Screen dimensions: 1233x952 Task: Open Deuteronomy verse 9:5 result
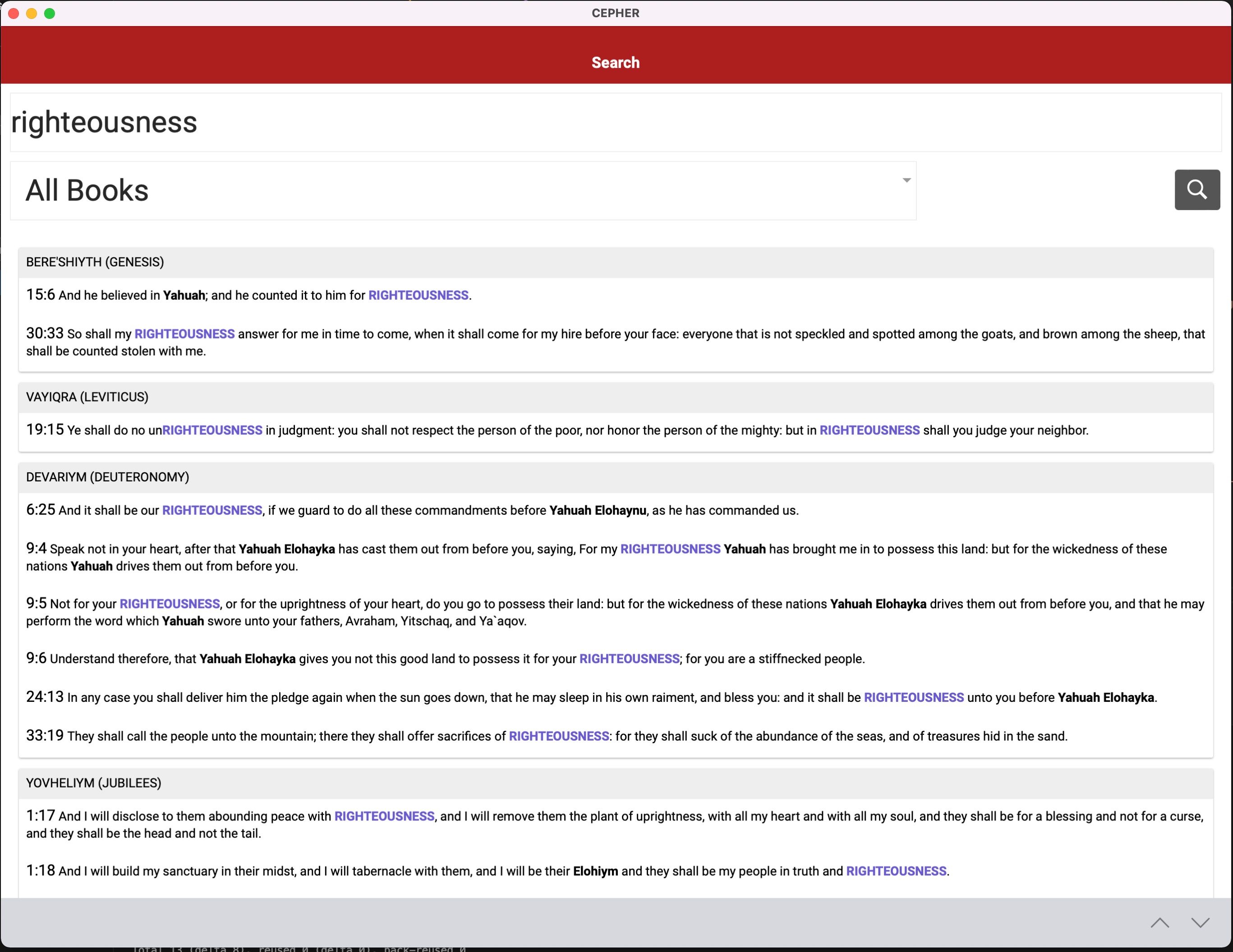615,612
